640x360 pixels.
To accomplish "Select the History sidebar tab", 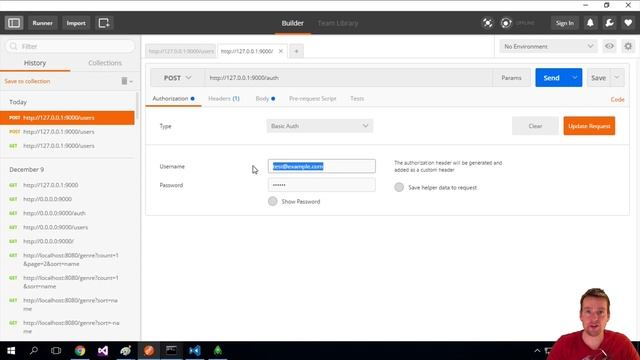I will point(35,63).
